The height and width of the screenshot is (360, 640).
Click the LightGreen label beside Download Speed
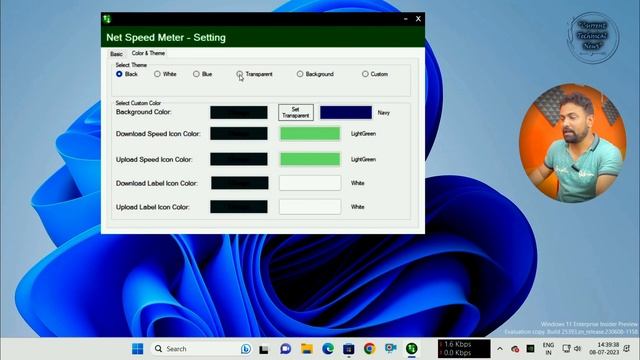point(363,134)
